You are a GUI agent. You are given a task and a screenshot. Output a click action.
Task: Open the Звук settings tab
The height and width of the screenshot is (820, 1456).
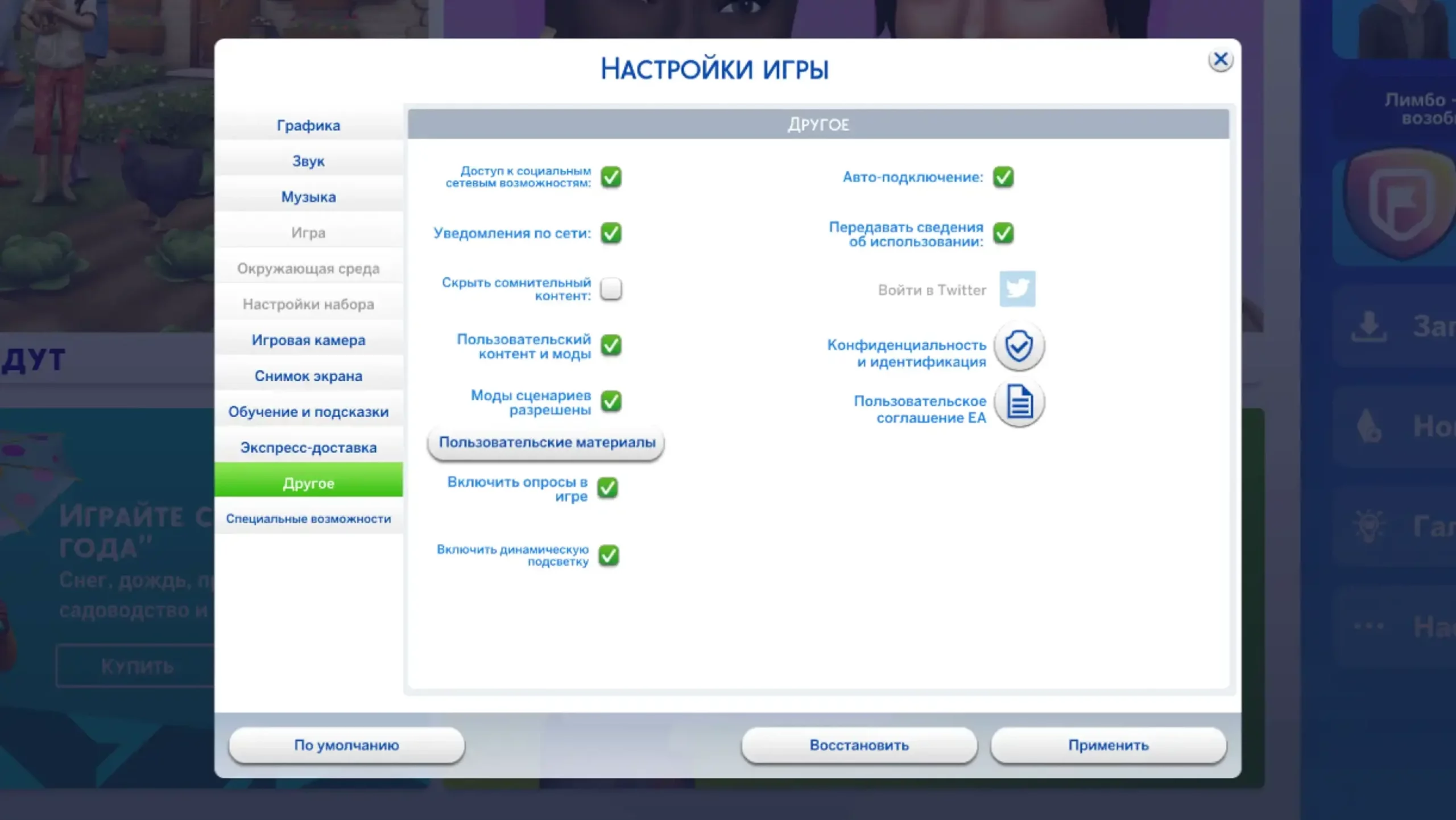(x=308, y=161)
